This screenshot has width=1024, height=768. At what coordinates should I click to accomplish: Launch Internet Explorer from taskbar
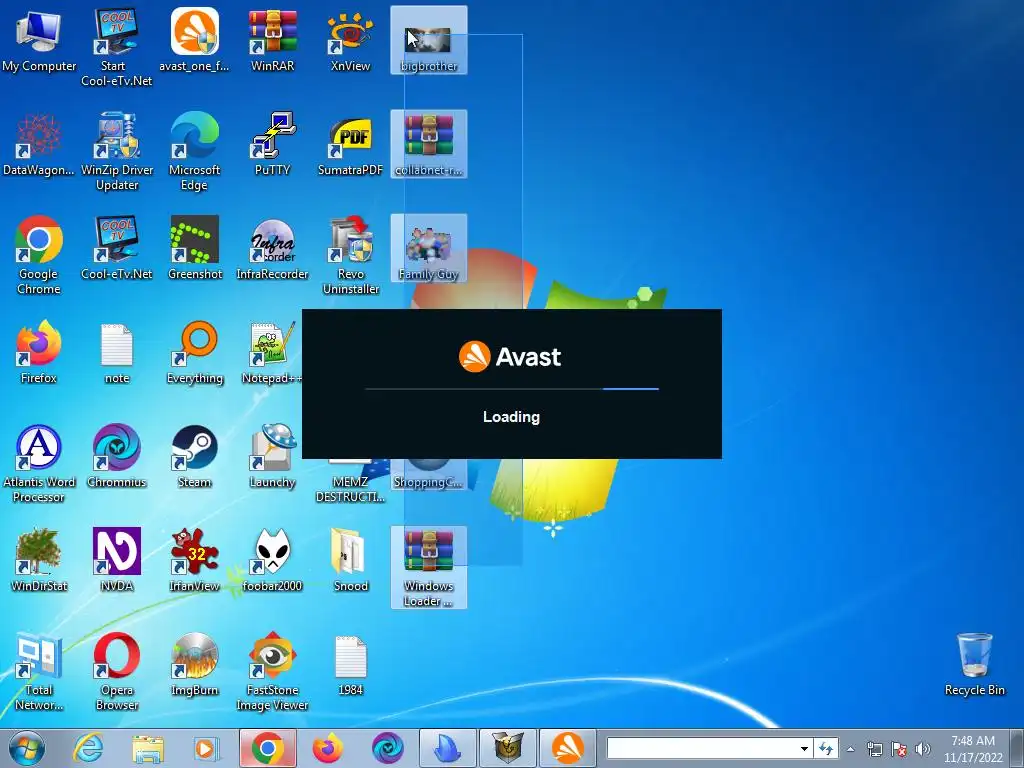click(88, 749)
